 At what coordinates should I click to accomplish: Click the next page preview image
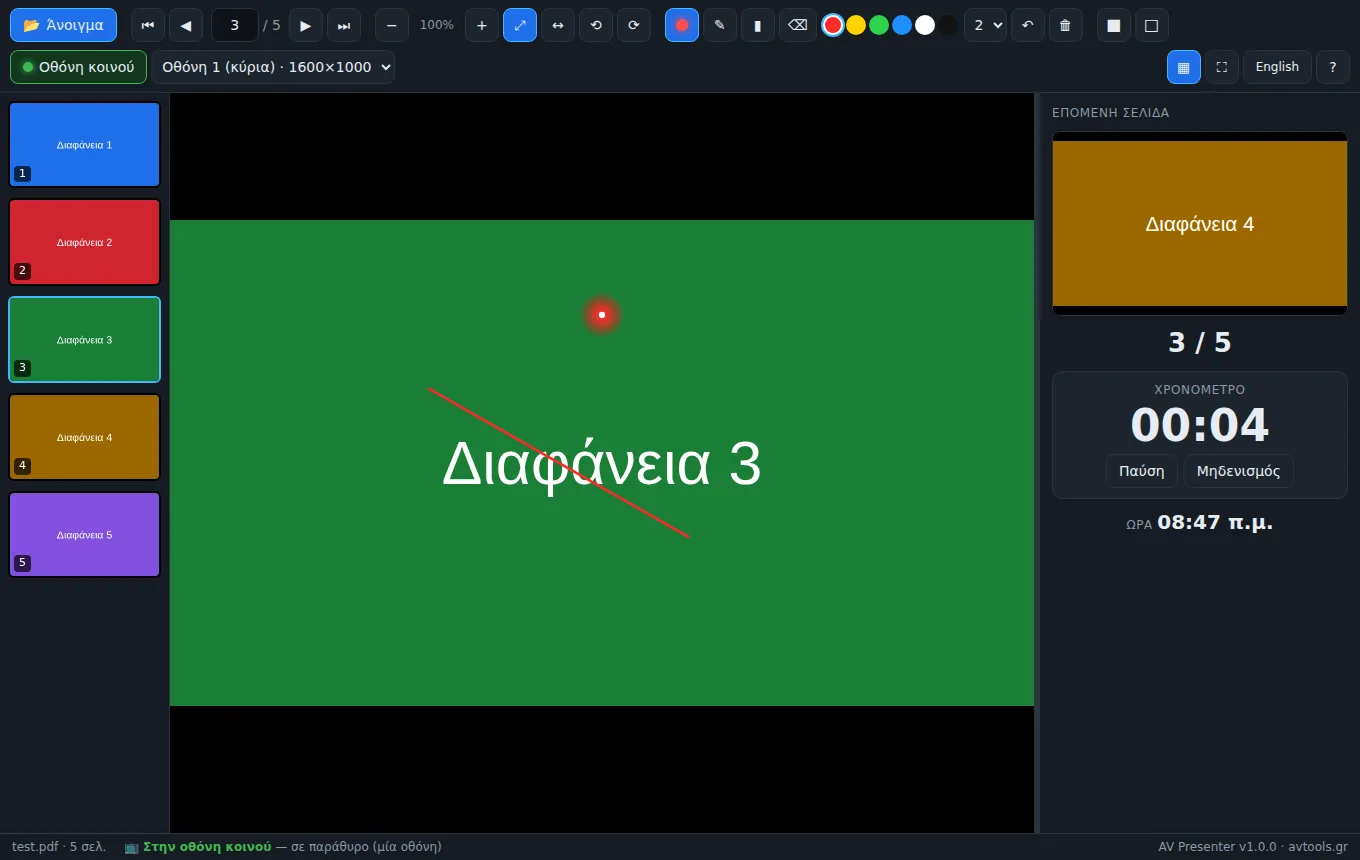coord(1200,223)
